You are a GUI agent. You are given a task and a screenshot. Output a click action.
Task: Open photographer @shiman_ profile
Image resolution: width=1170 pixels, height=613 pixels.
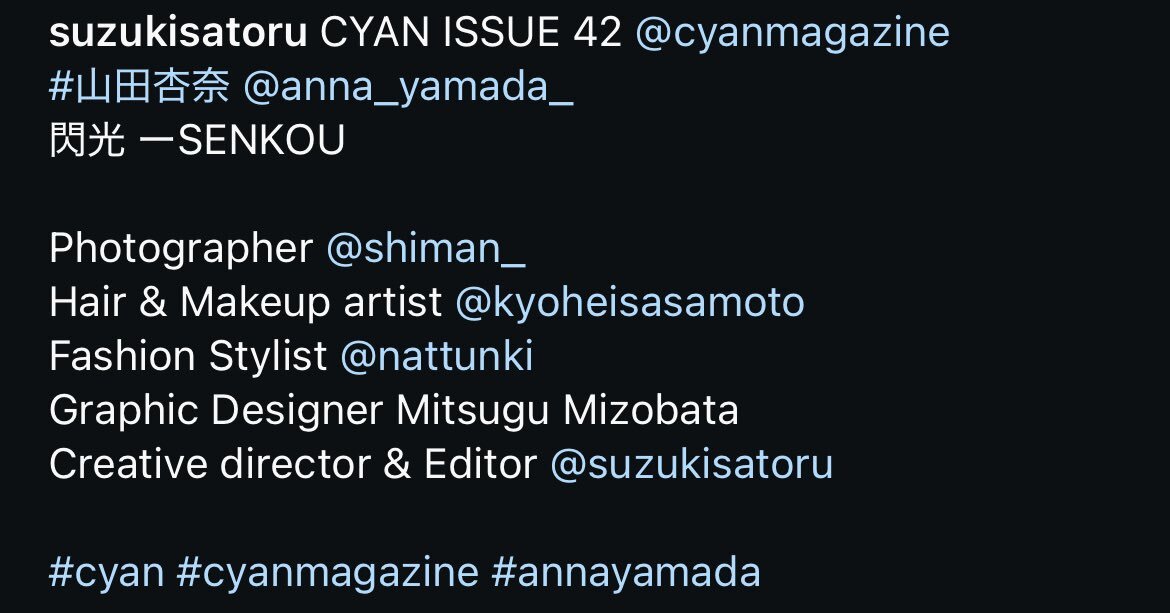tap(426, 248)
